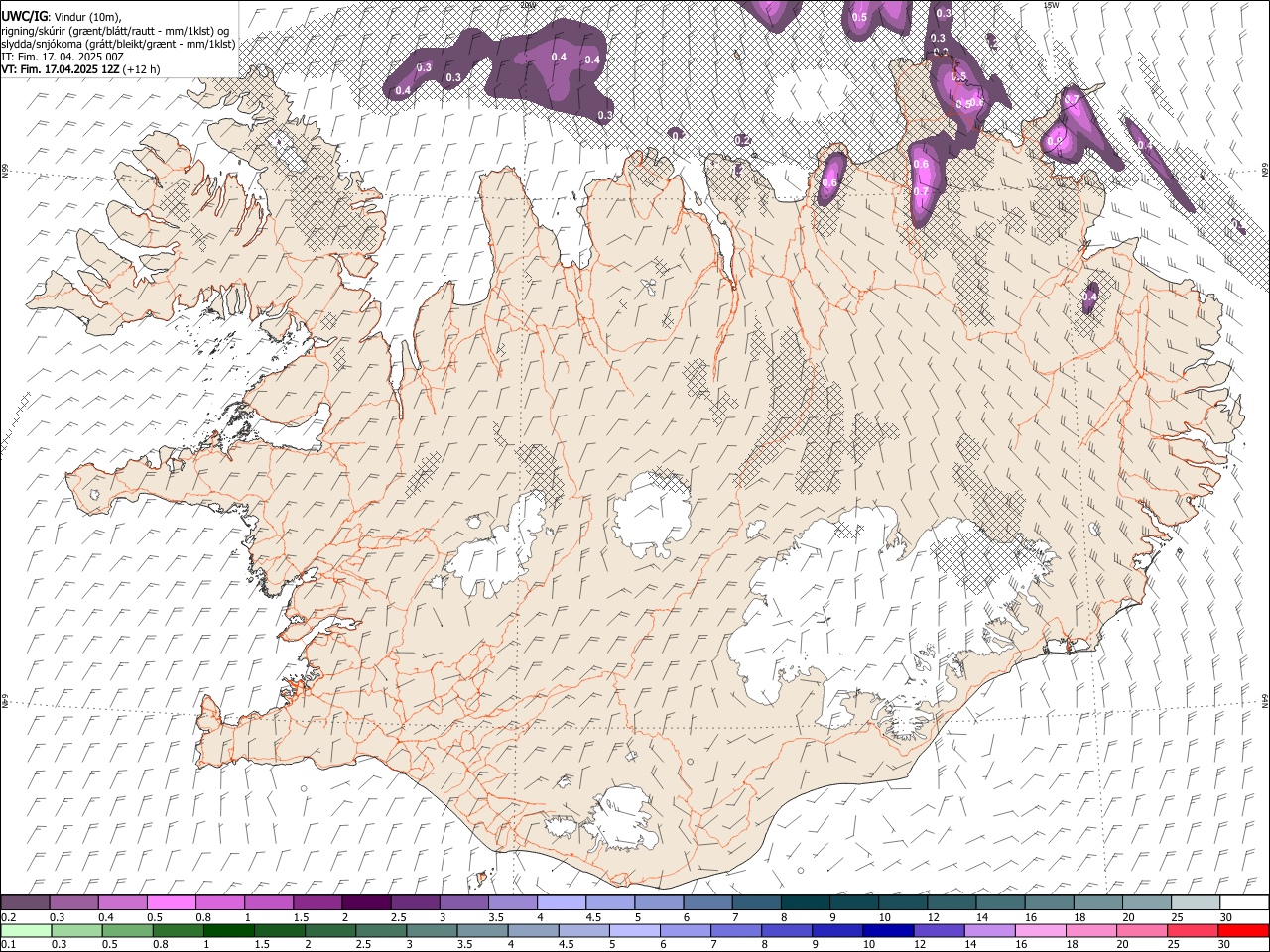Select violet rain swatch between 12 and 14
The width and height of the screenshot is (1270, 952).
coord(939,930)
